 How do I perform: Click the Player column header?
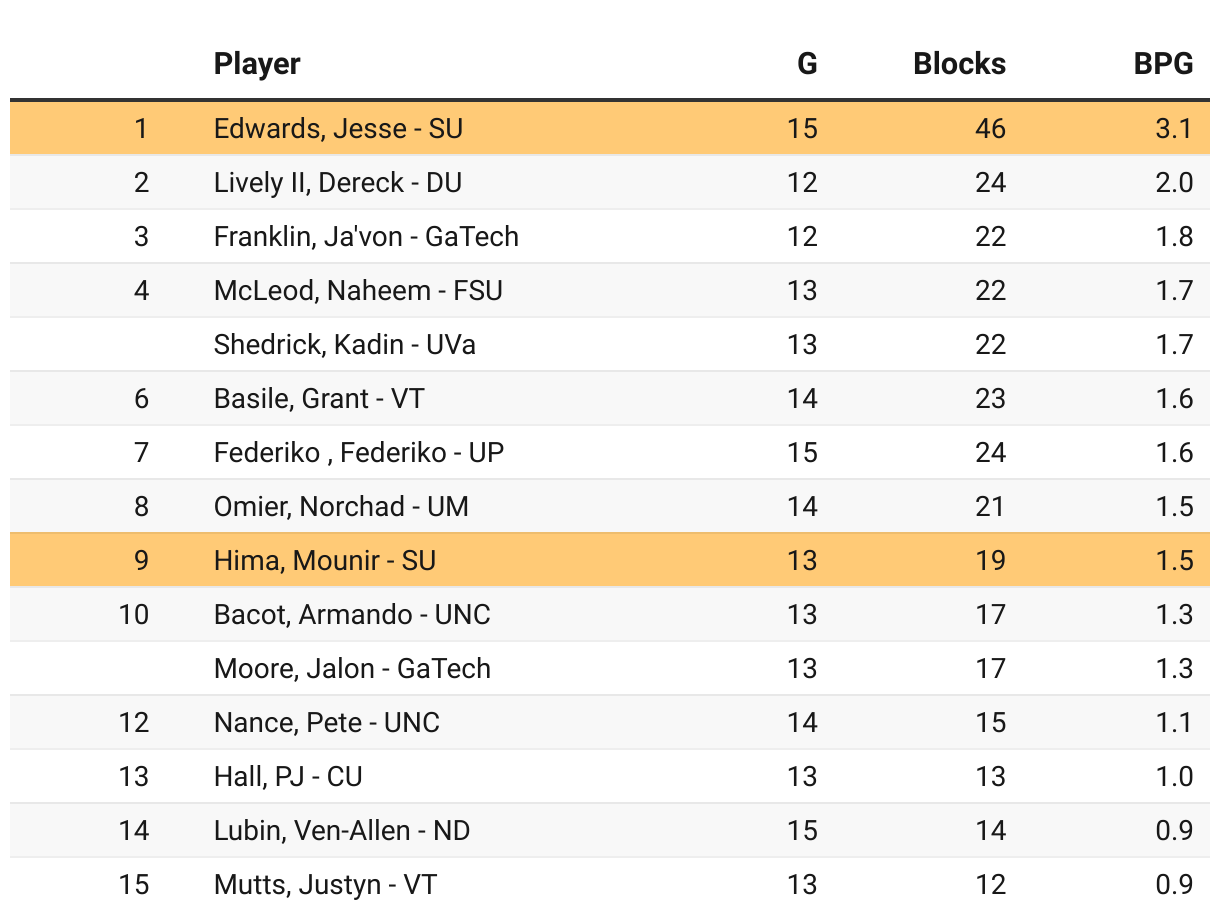(257, 64)
